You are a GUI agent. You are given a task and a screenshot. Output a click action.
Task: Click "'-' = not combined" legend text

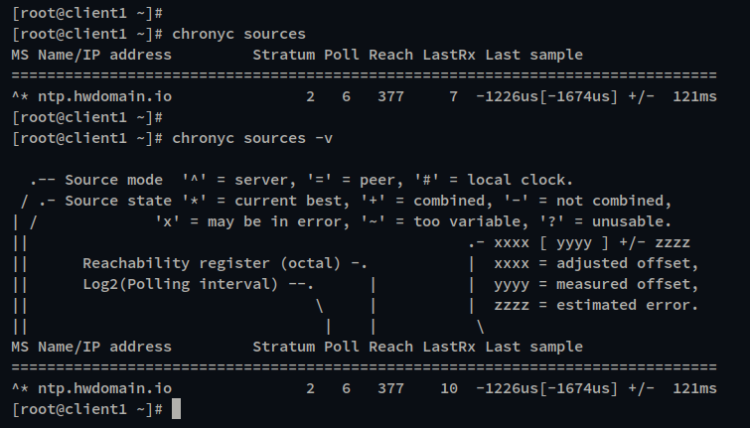pos(587,201)
